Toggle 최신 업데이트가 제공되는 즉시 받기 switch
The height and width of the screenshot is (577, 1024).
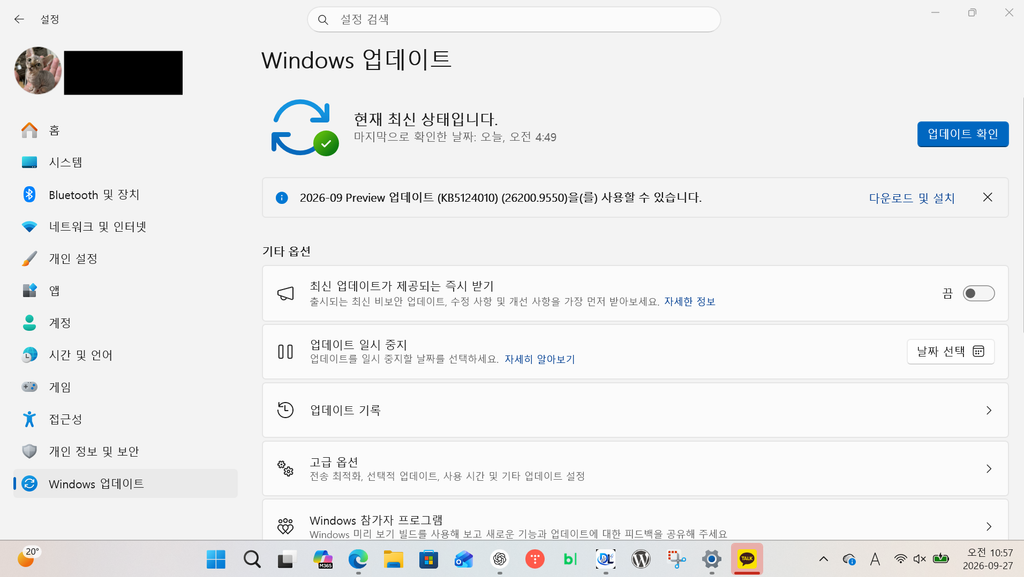tap(978, 294)
